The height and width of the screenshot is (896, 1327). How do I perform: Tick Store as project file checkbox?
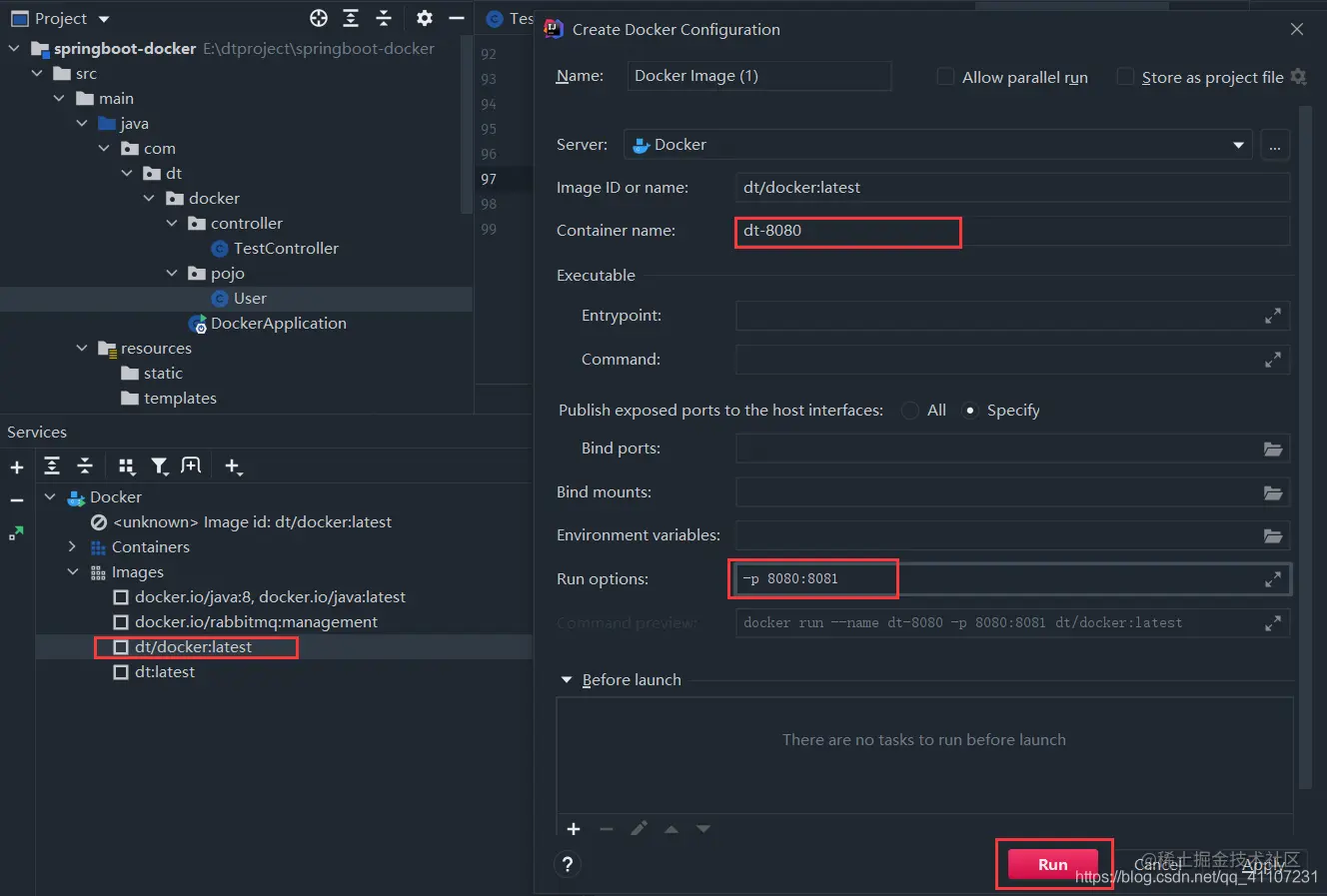click(x=1125, y=77)
